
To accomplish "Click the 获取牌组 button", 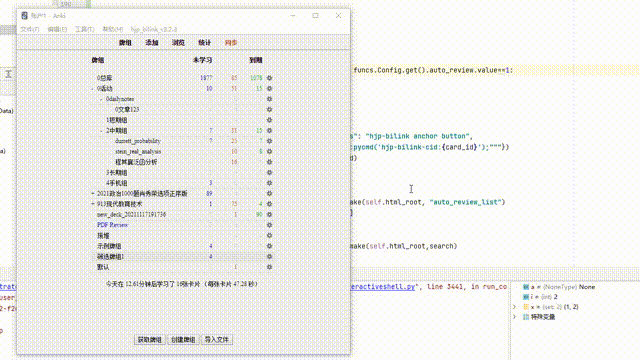I will 150,340.
